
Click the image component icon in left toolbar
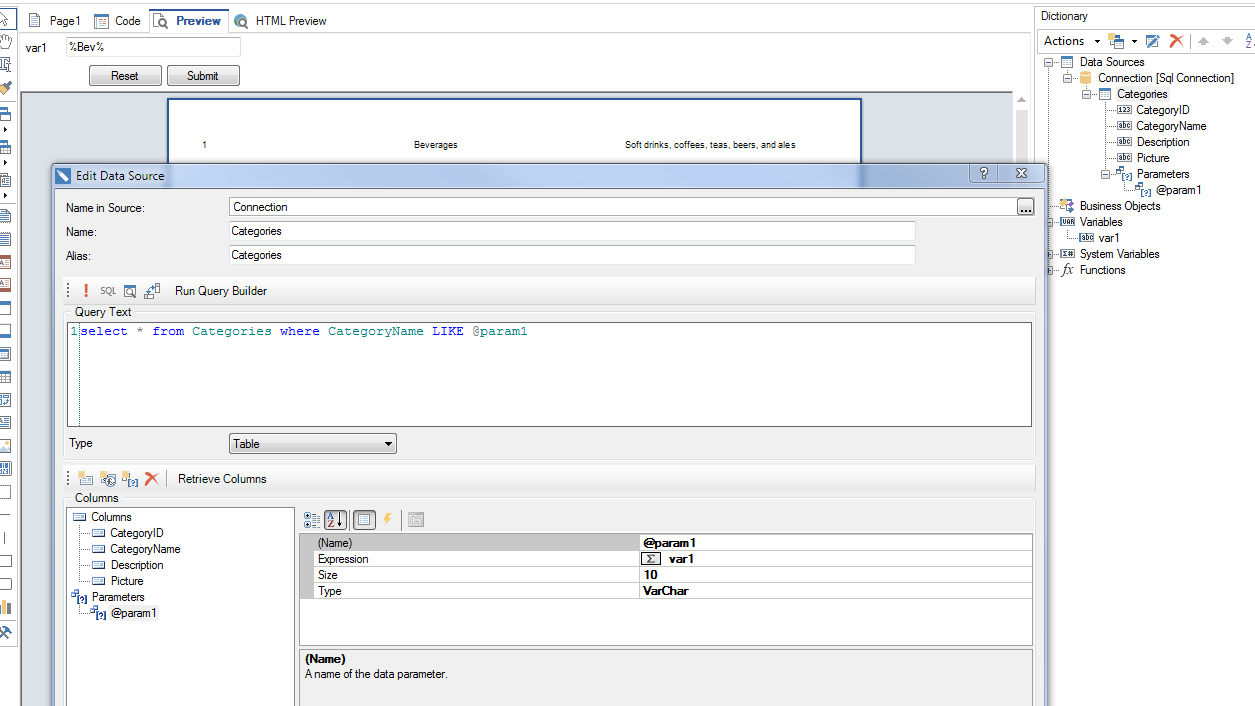(x=6, y=446)
